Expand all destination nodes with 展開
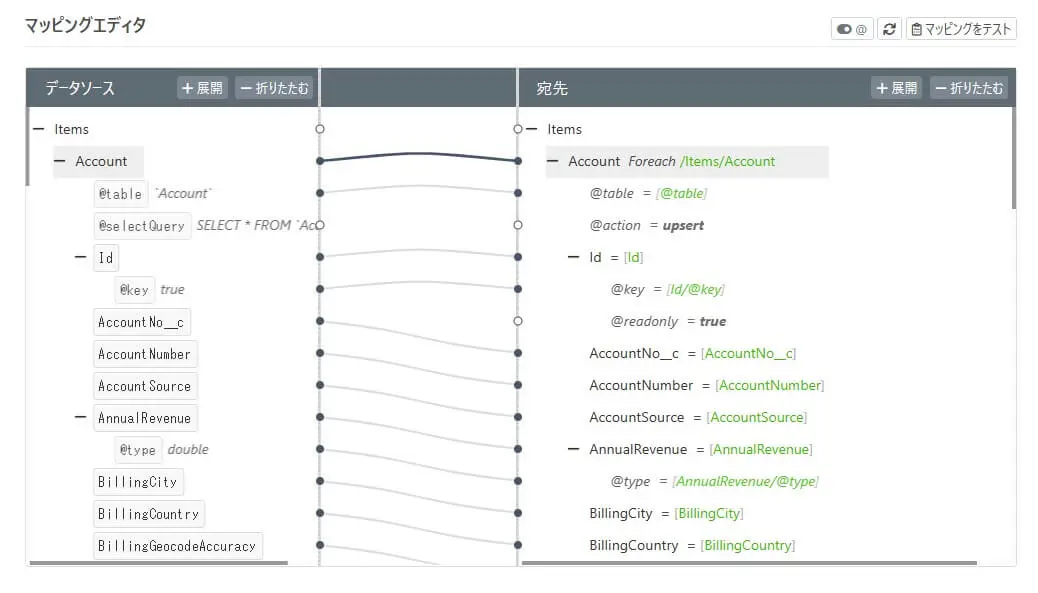The height and width of the screenshot is (593, 1038). [896, 88]
